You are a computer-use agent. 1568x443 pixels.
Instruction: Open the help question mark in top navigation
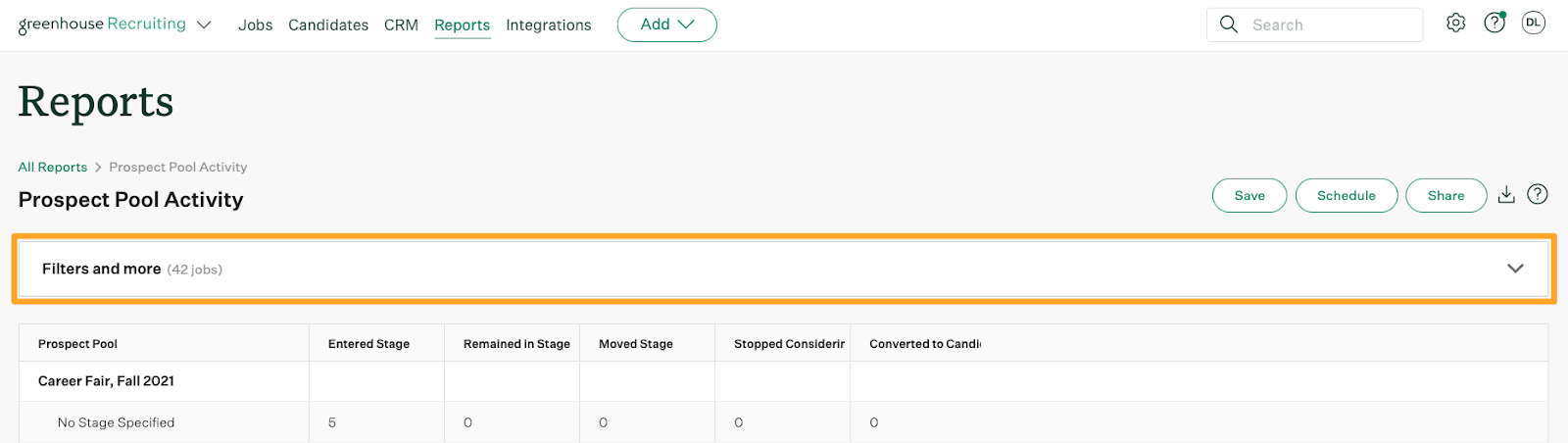click(1494, 23)
